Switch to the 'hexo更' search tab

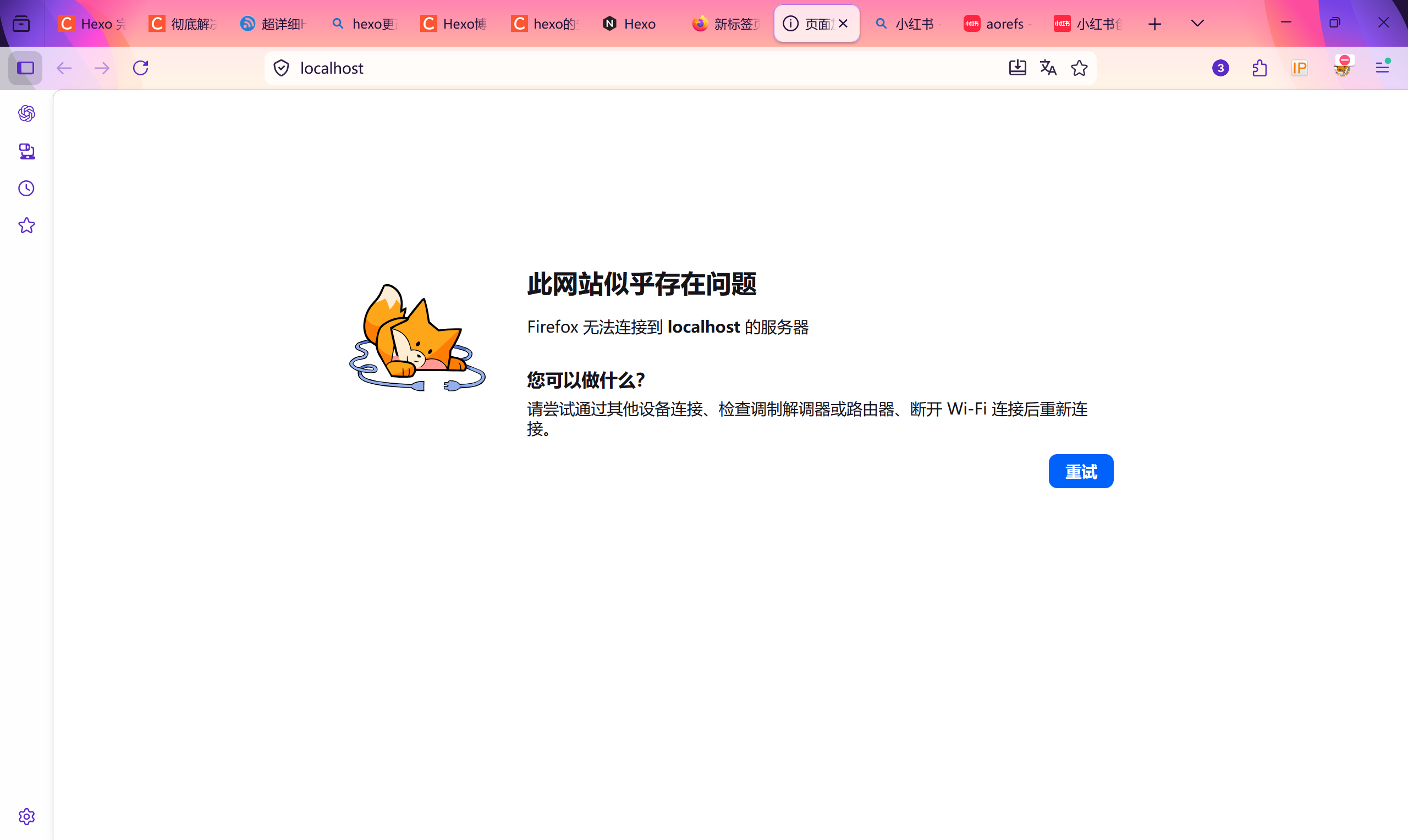[x=365, y=24]
